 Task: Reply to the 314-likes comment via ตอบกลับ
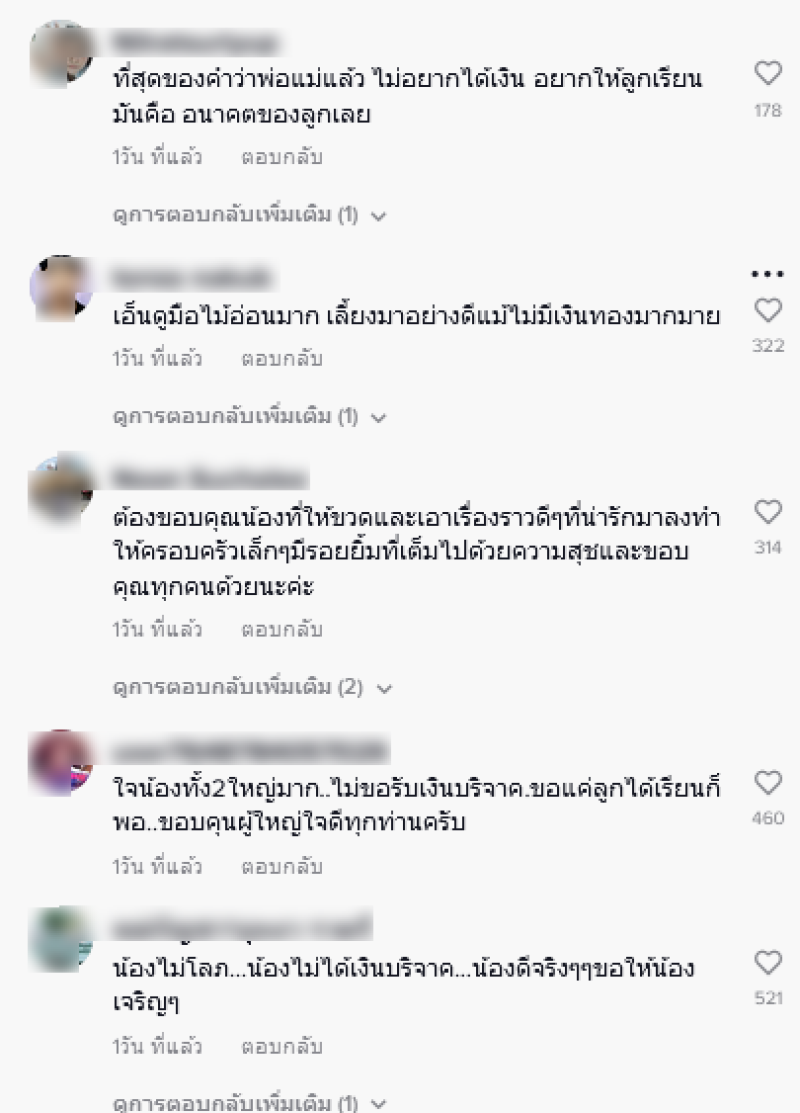point(282,630)
